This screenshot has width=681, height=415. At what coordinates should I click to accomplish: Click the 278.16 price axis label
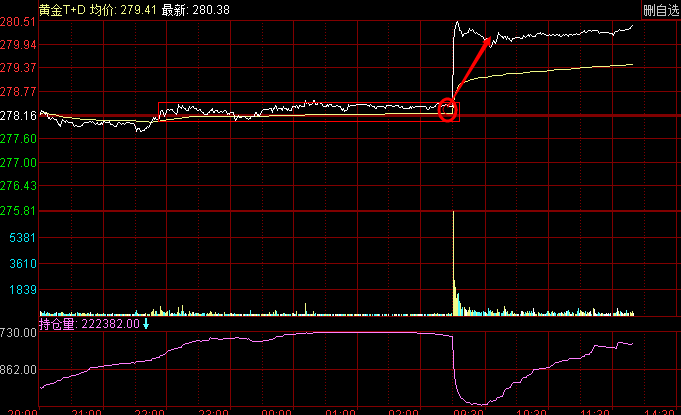point(19,116)
